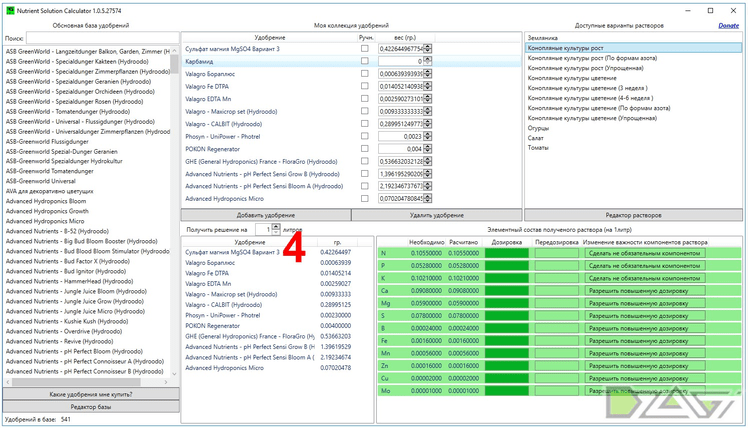The width and height of the screenshot is (748, 428).
Task: Select Advanced Nutrients Kushie Kush
Action: [67, 322]
